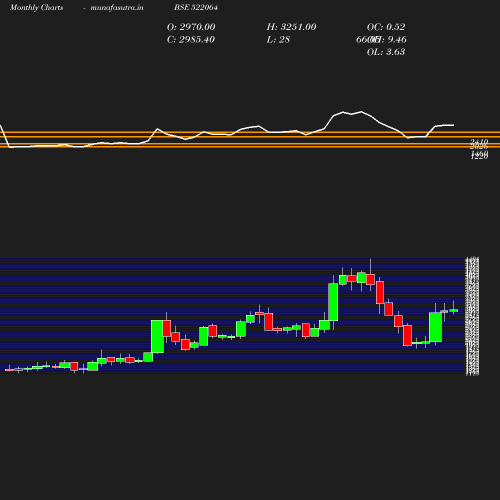Click the last green candlestick on the chart
The image size is (500, 500).
click(x=453, y=310)
